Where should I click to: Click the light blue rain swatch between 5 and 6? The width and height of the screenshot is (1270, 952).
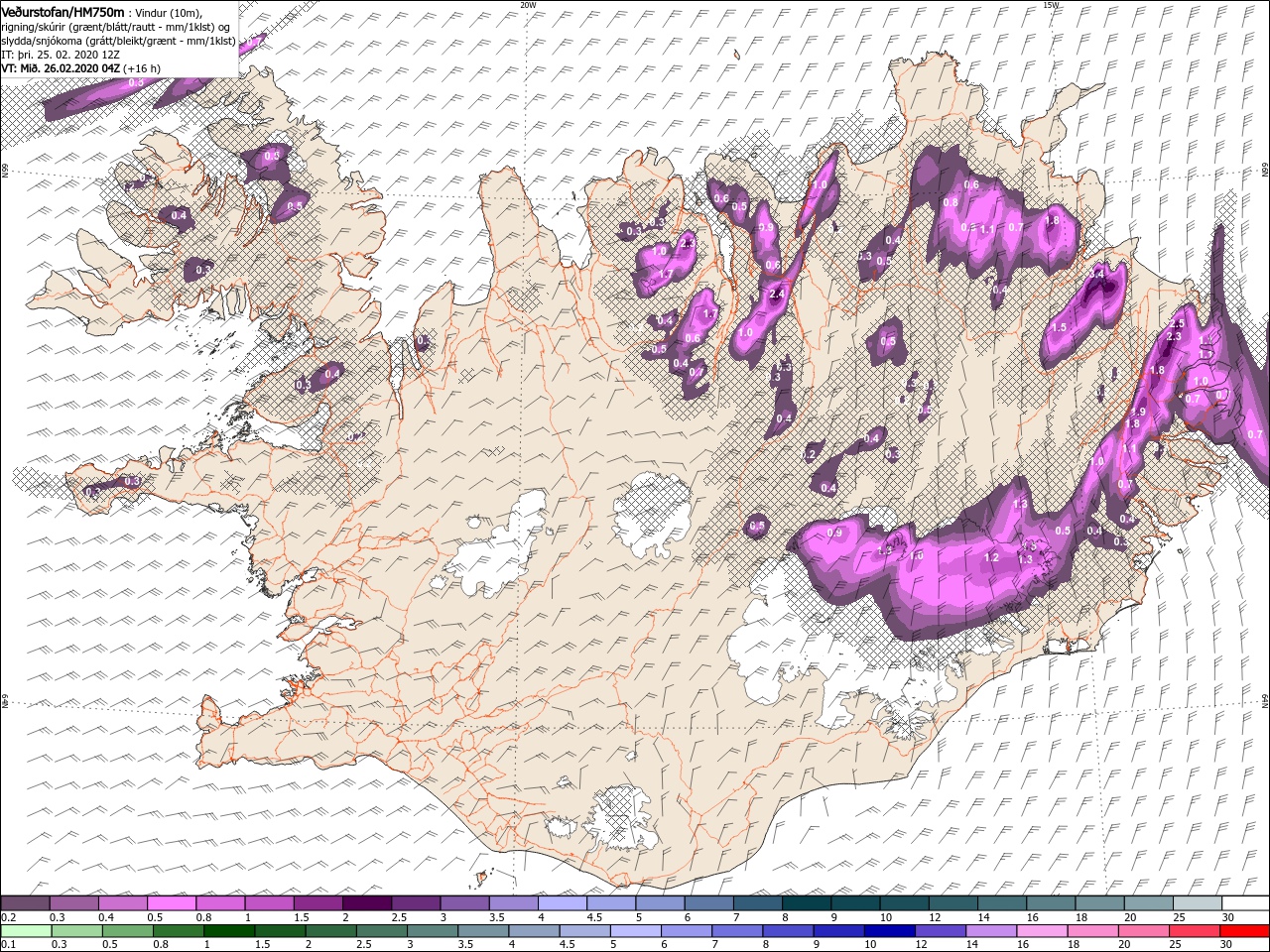[636, 931]
